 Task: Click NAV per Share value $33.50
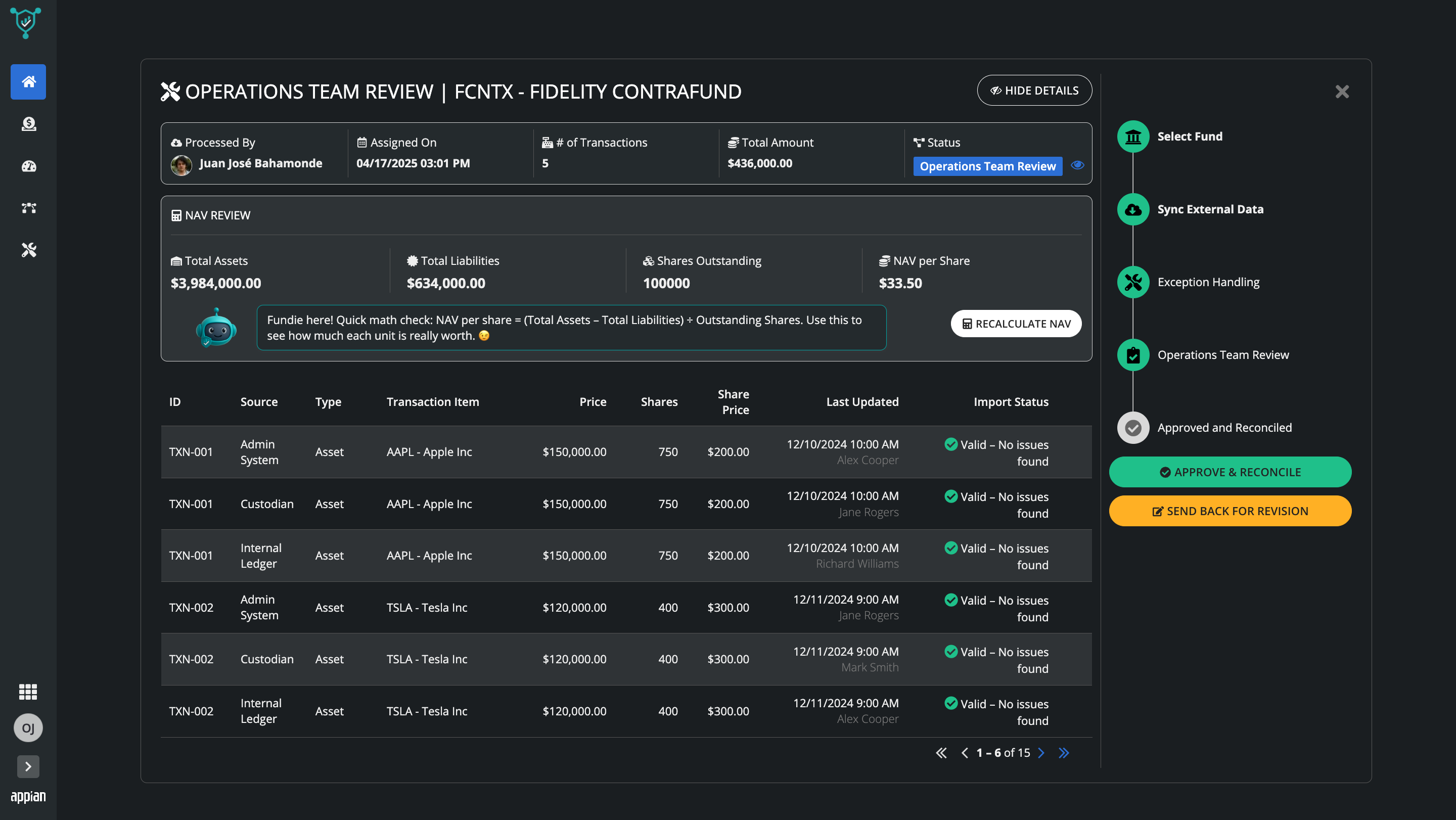coord(900,283)
